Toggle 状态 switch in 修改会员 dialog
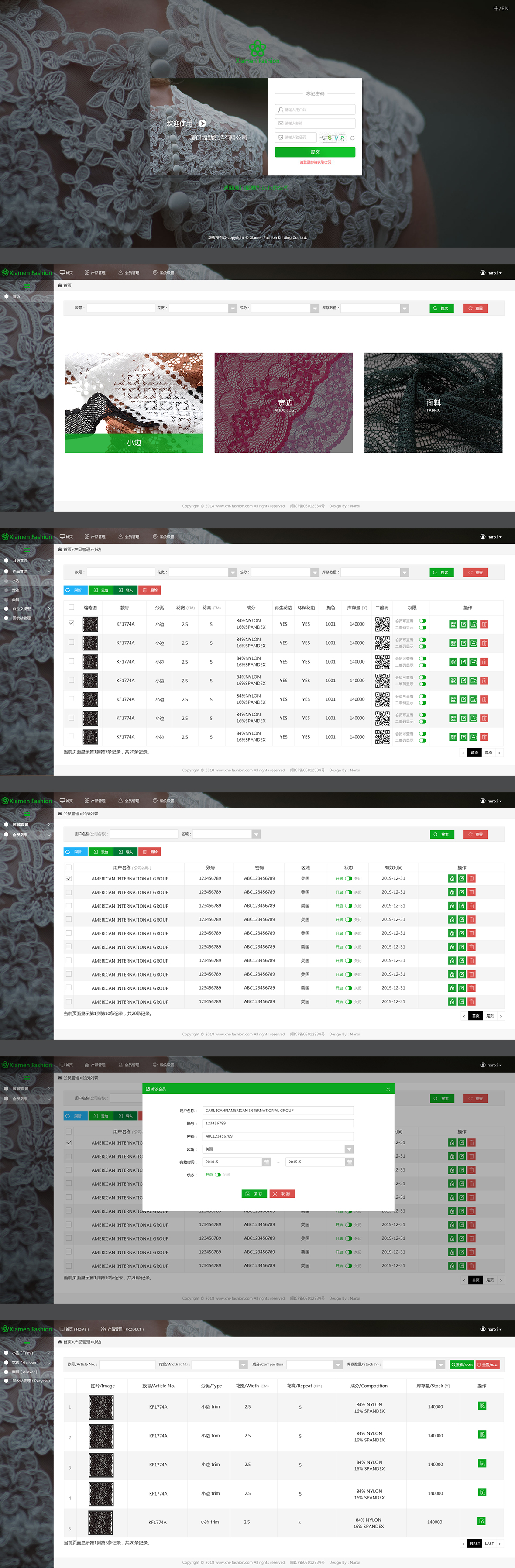This screenshot has width=515, height=1568. point(218,1175)
